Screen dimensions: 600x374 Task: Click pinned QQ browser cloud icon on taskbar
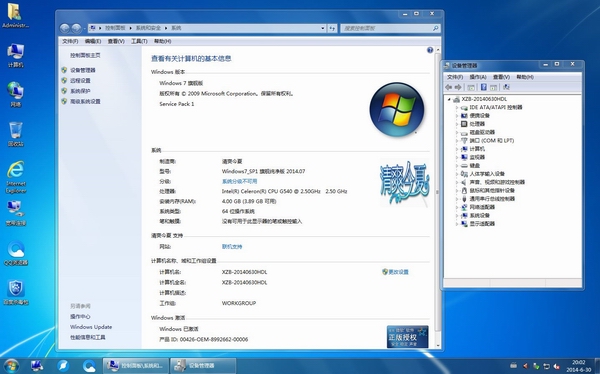[x=89, y=366]
